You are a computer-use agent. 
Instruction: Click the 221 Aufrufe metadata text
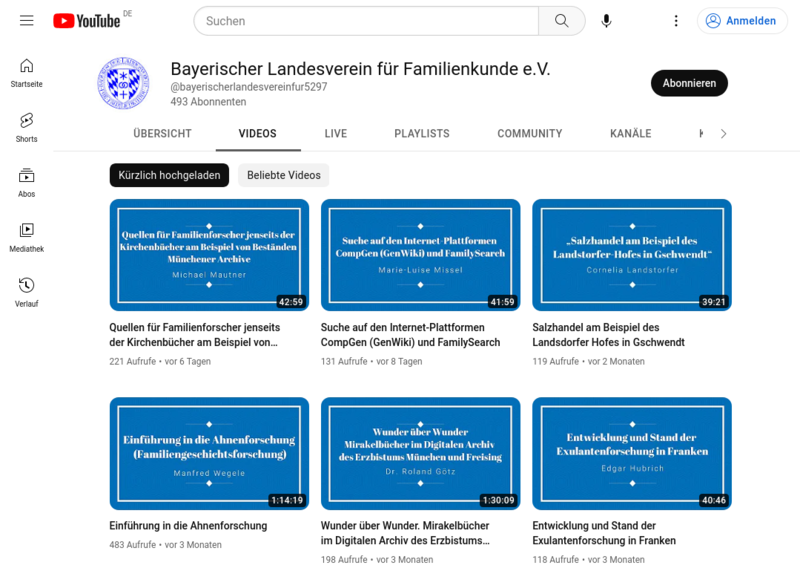[133, 361]
